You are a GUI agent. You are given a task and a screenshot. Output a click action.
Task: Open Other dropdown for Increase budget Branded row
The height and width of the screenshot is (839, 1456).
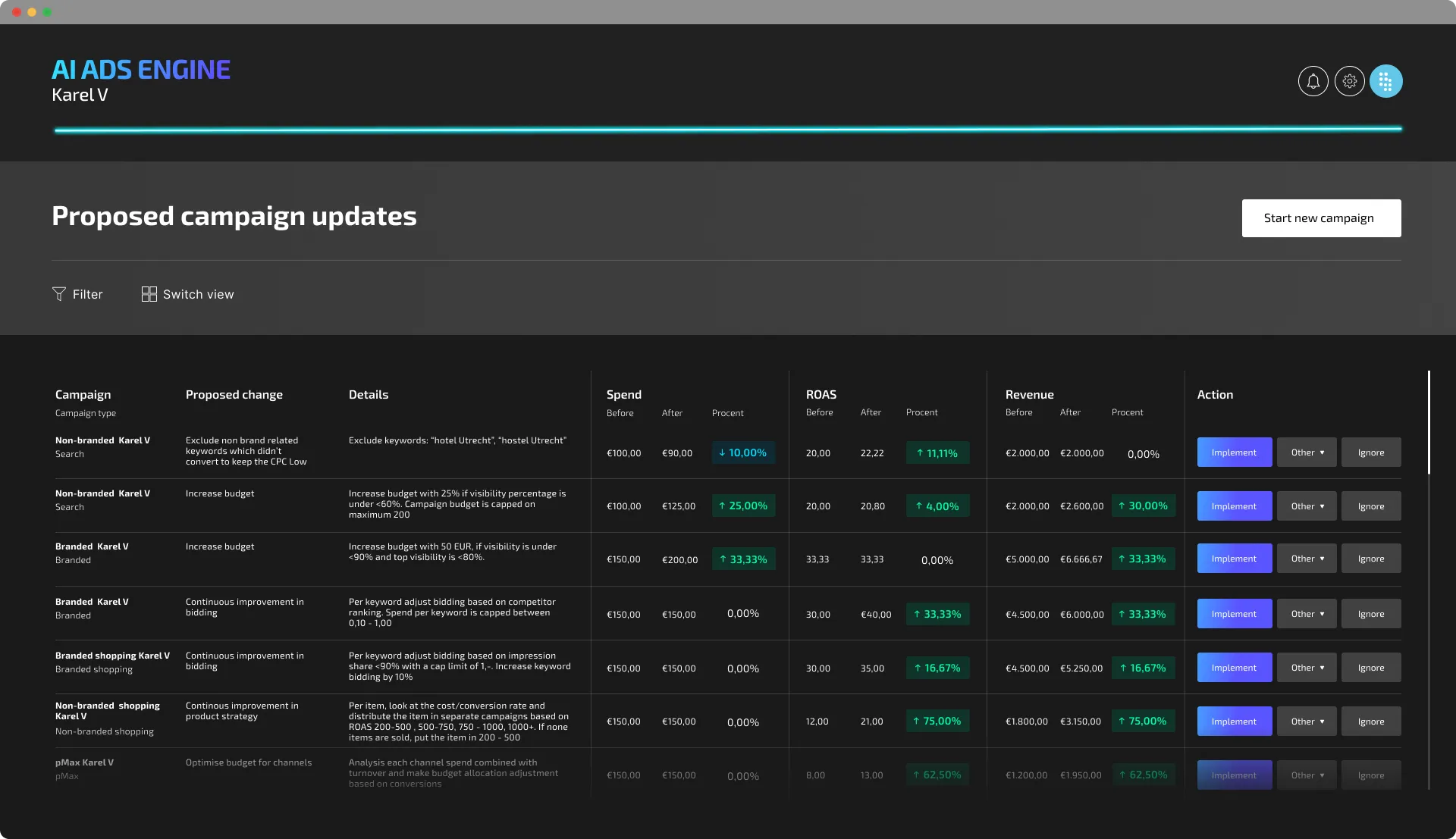click(1307, 559)
